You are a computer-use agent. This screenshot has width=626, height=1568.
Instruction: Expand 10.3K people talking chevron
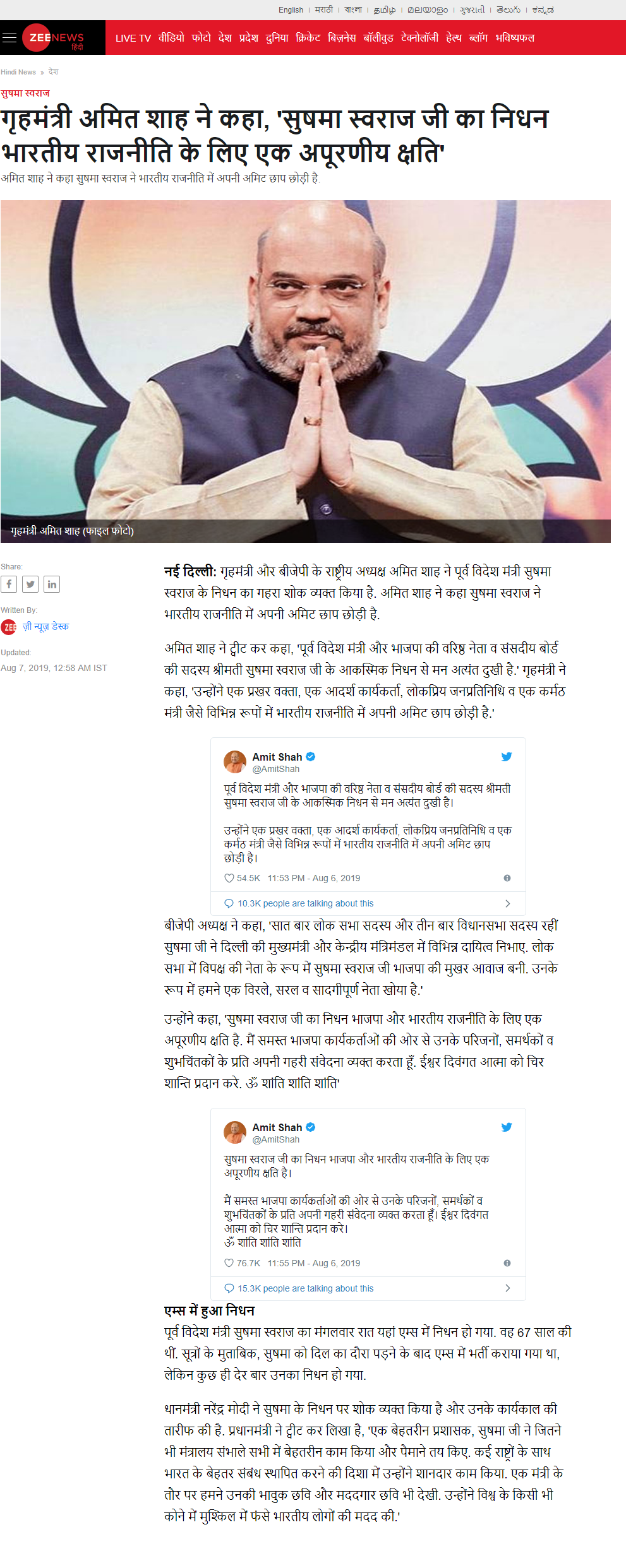508,903
